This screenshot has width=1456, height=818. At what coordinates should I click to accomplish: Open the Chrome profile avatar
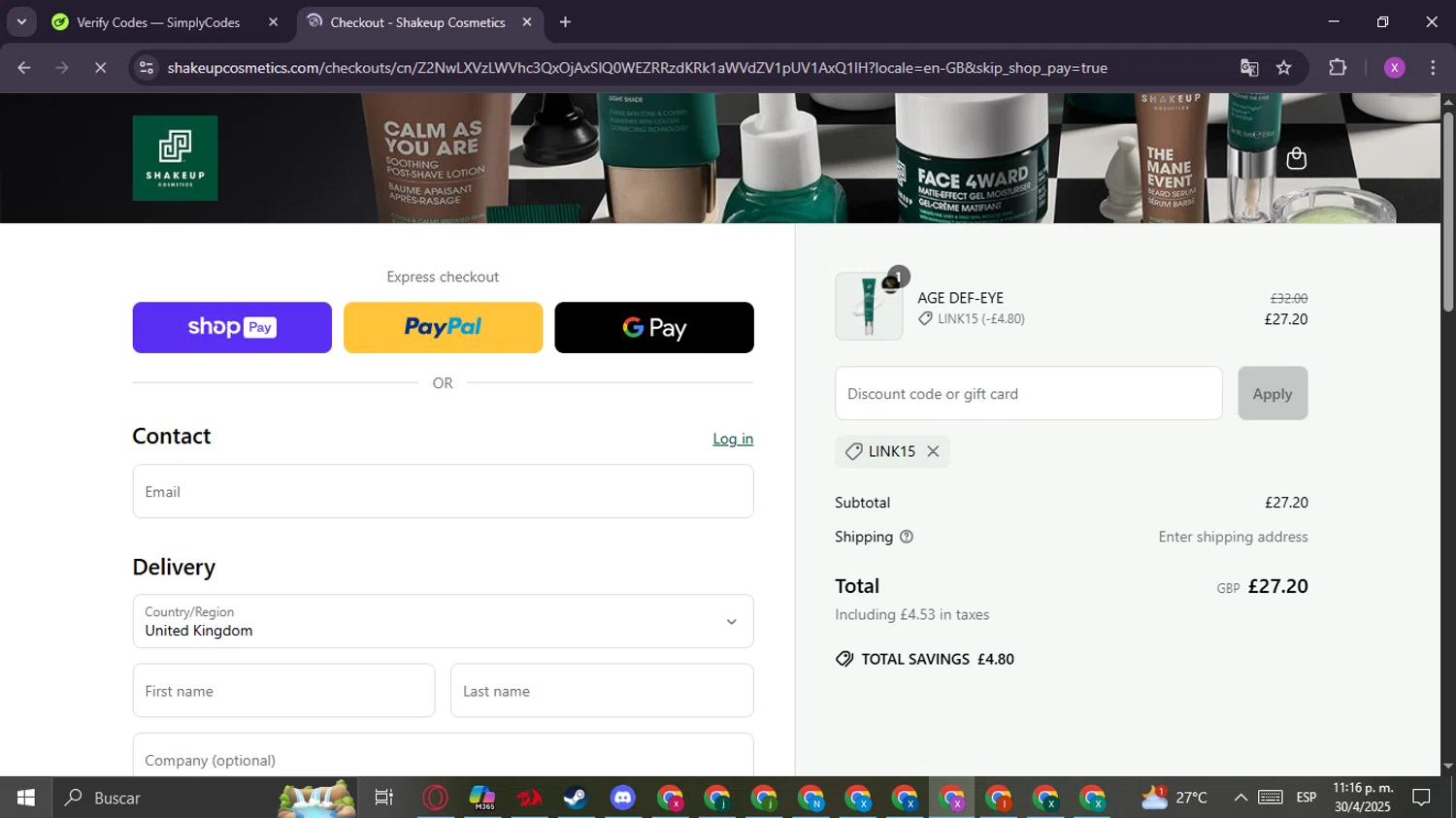[1395, 68]
